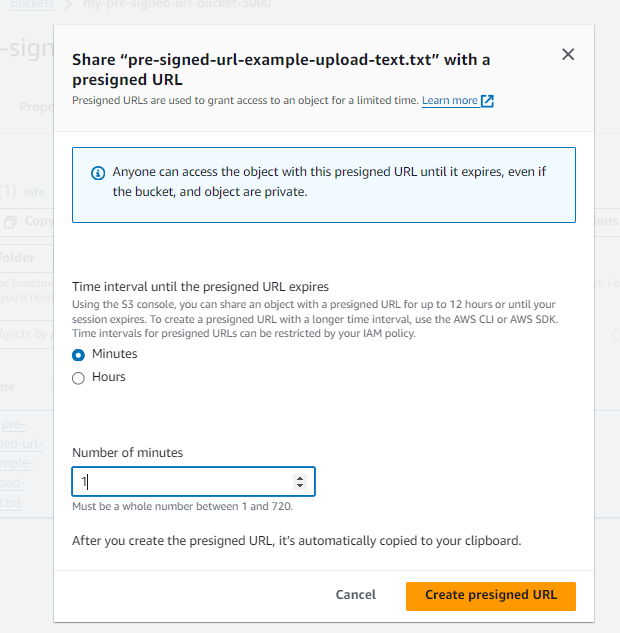Viewport: 620px width, 633px height.
Task: Switch to the partially hidden Properties tab
Action: (36, 105)
